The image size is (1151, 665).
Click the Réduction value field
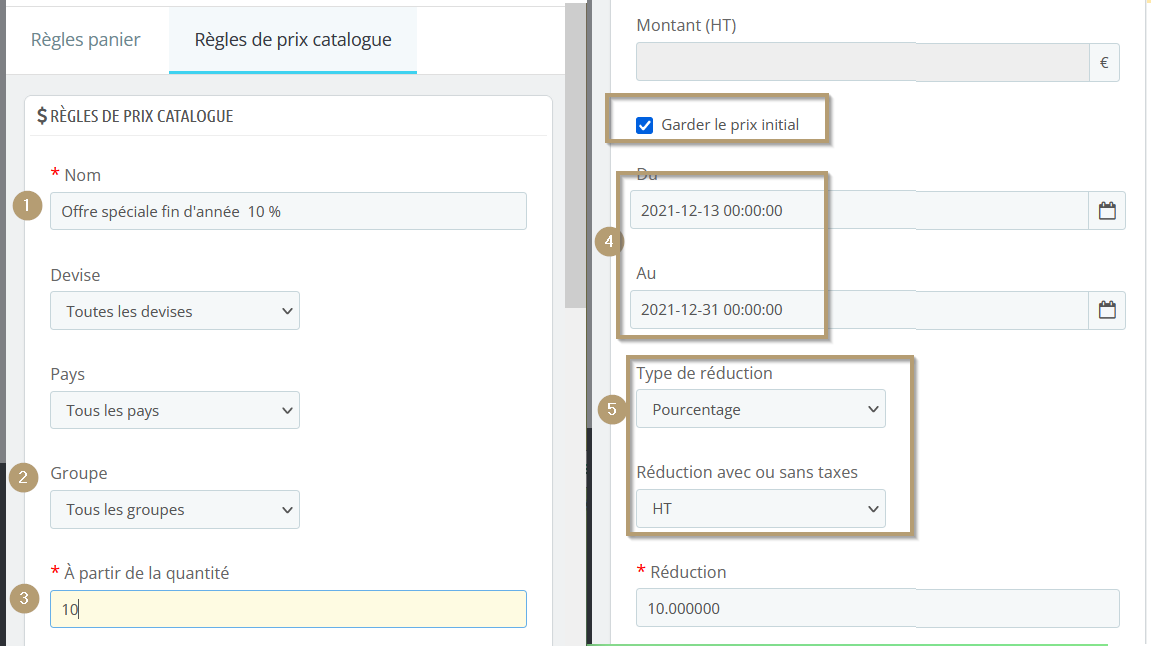click(877, 608)
